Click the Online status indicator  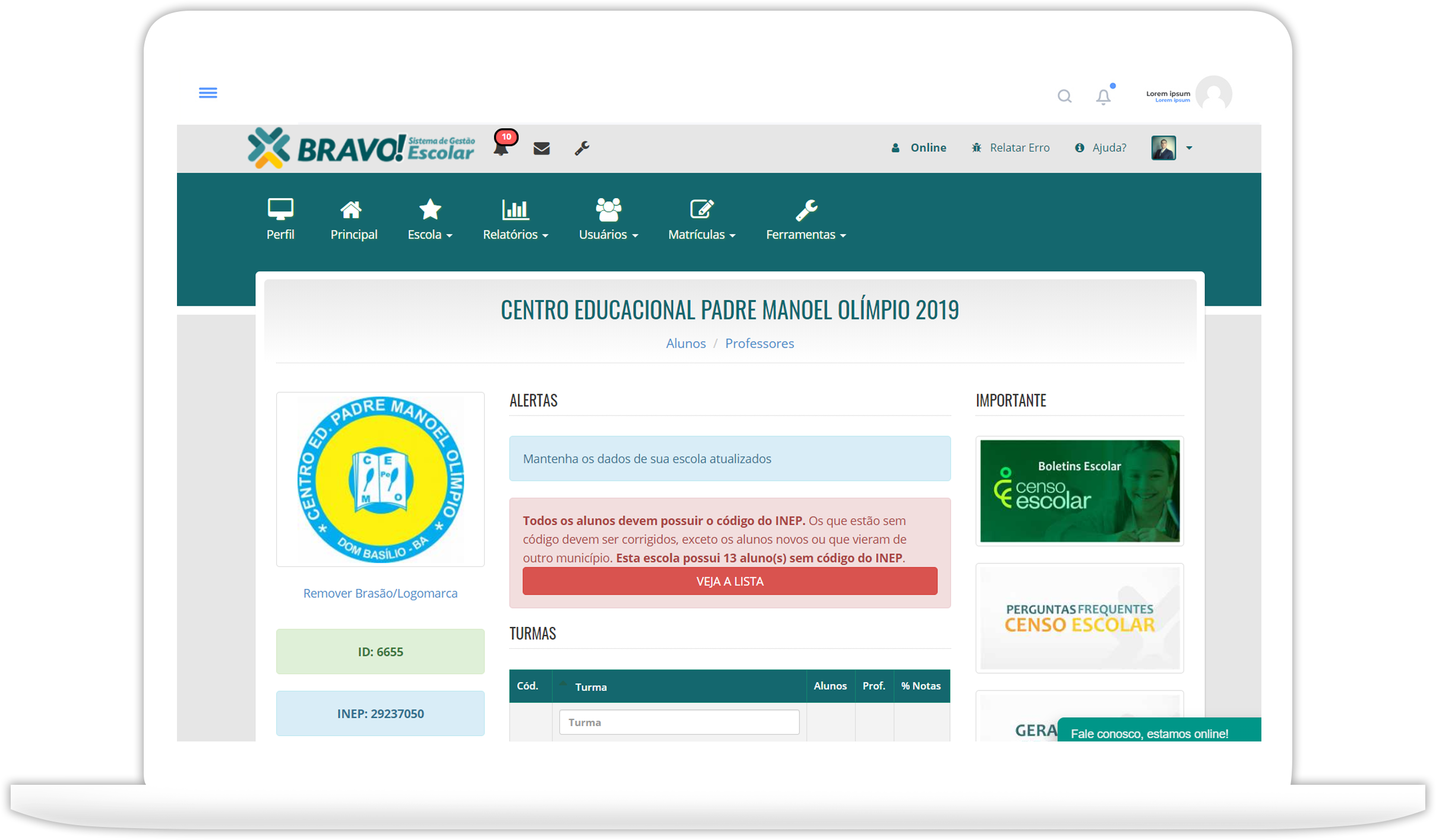[918, 147]
